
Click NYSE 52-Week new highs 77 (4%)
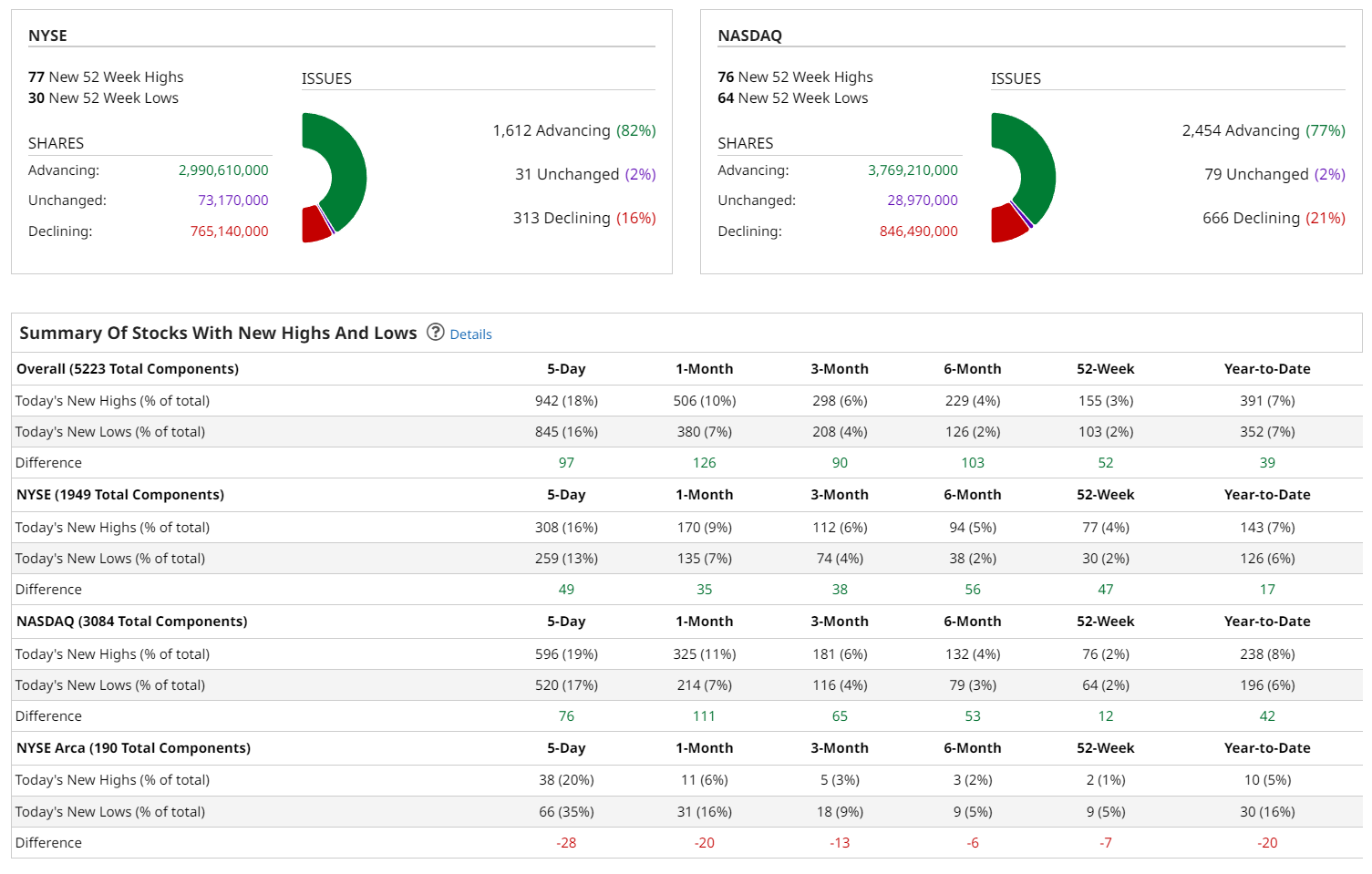(x=1106, y=528)
